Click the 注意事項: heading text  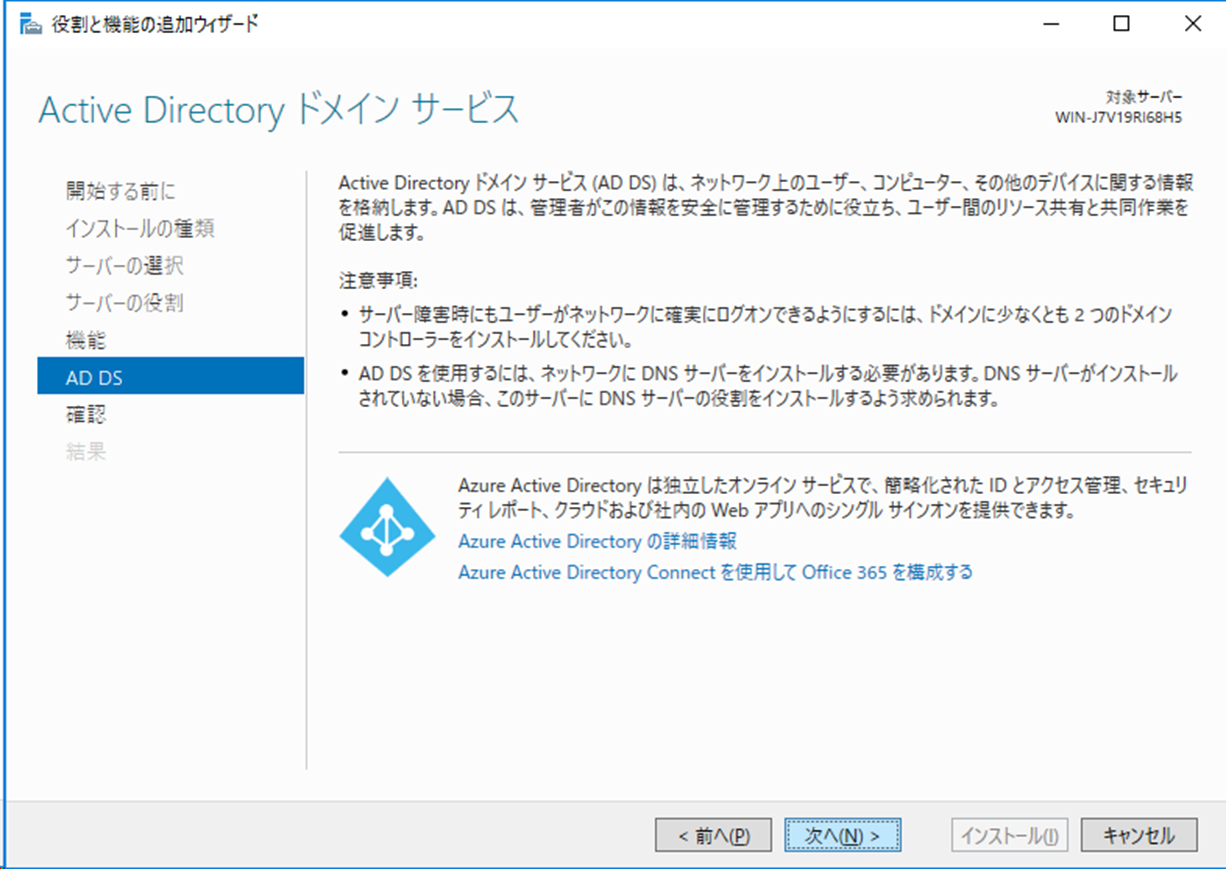(x=379, y=281)
